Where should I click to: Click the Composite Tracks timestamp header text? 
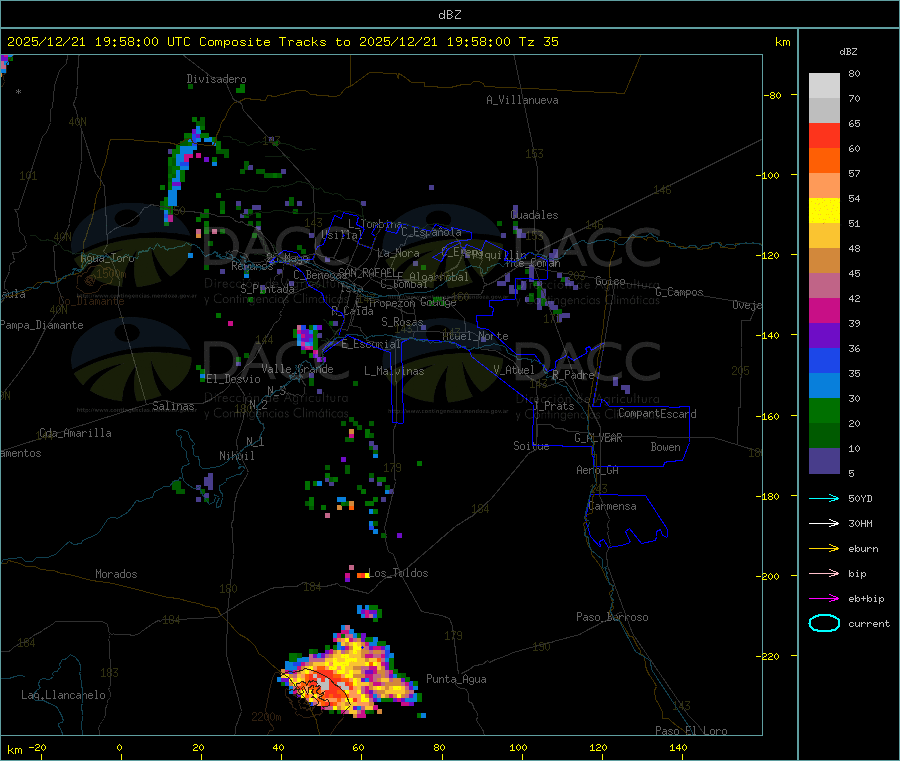coord(283,42)
